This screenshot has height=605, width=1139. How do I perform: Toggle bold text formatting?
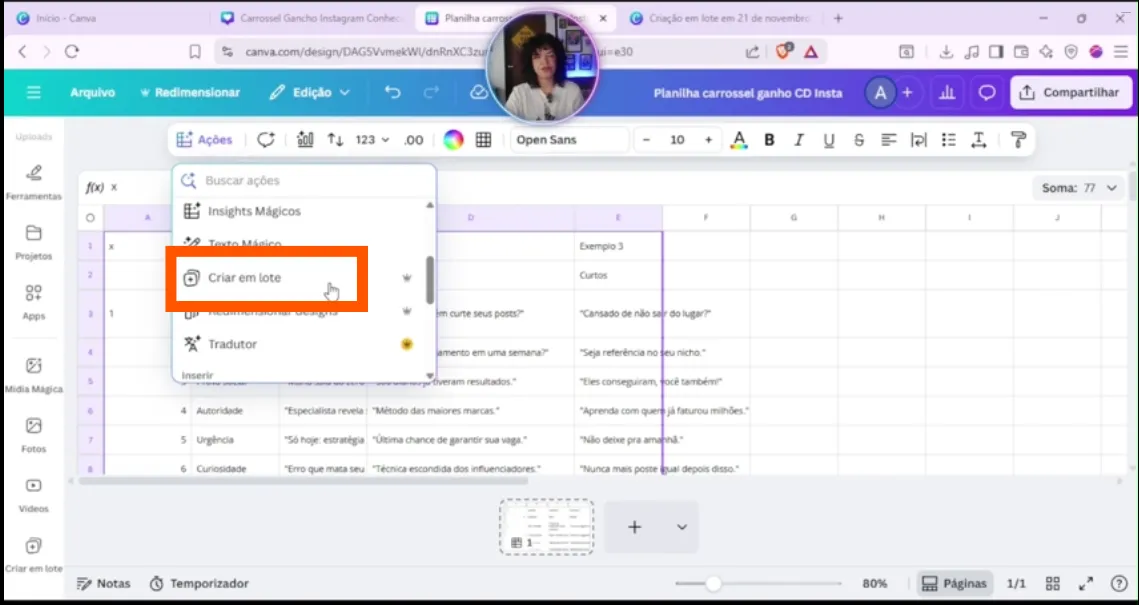tap(769, 140)
